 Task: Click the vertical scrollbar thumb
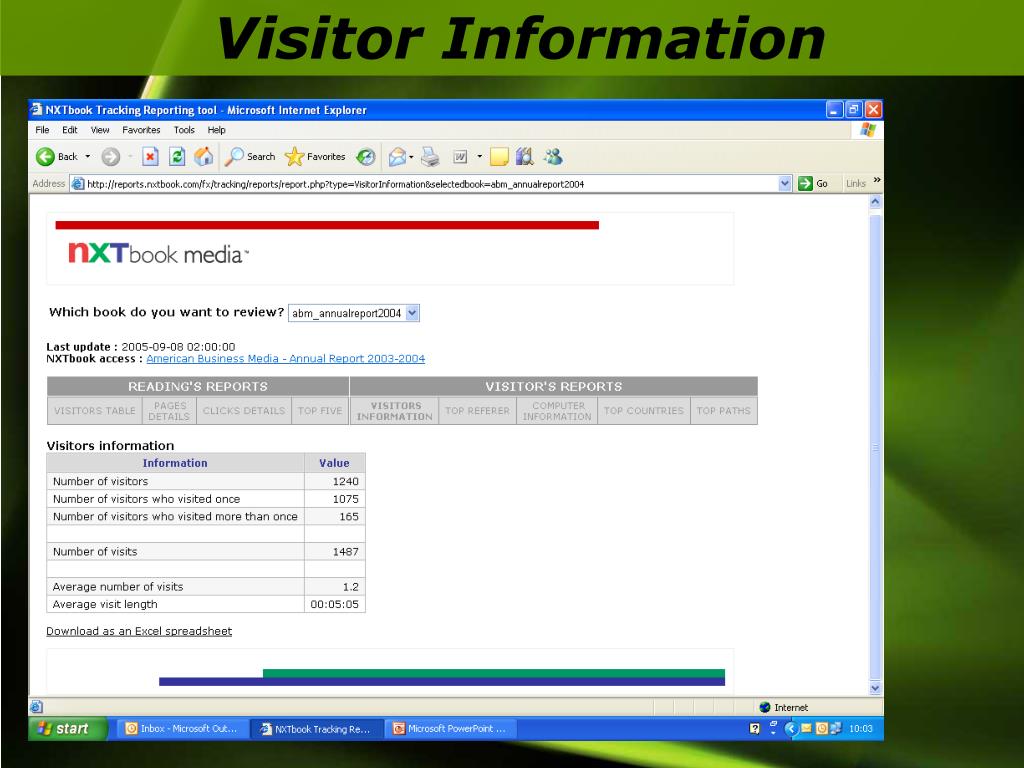point(876,447)
